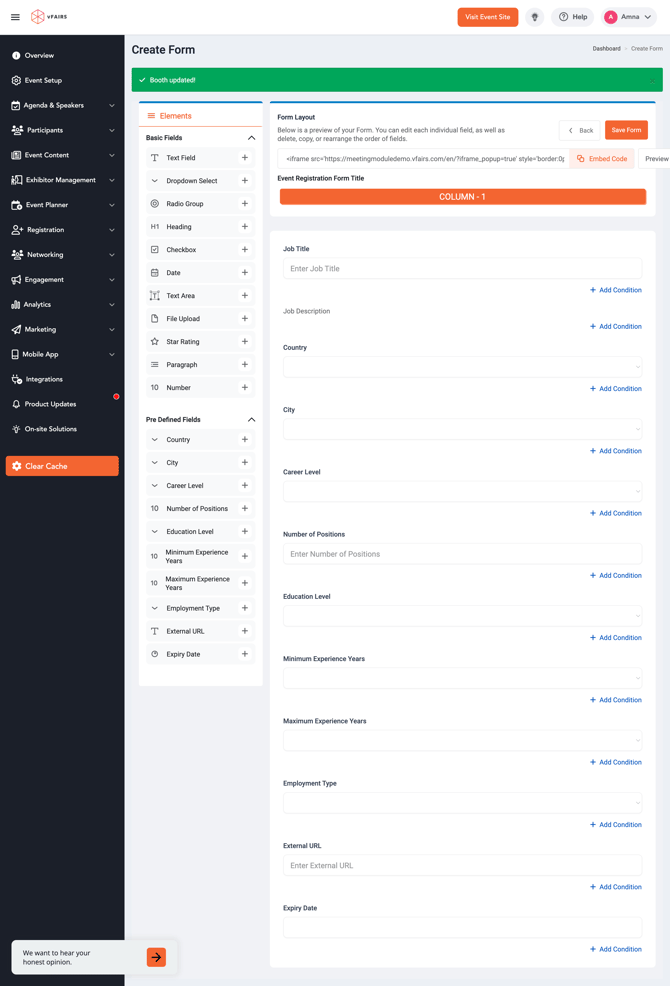The image size is (670, 986).
Task: Click Embed Code button
Action: (x=602, y=159)
